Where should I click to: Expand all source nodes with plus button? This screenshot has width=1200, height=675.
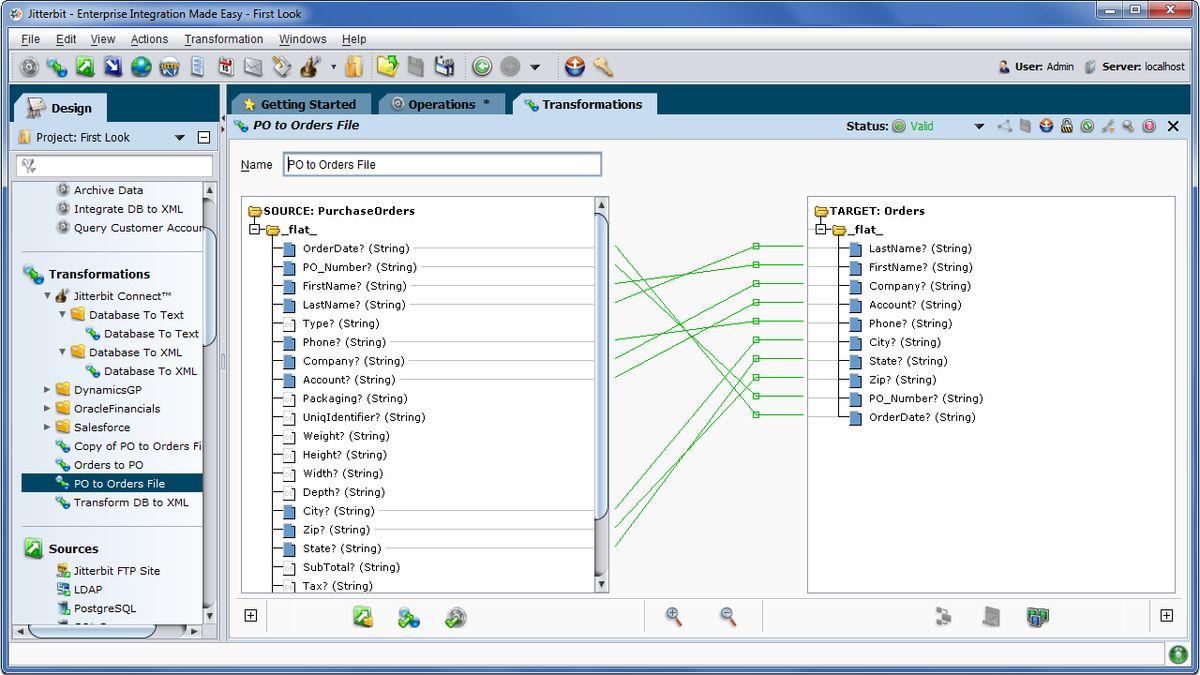251,616
